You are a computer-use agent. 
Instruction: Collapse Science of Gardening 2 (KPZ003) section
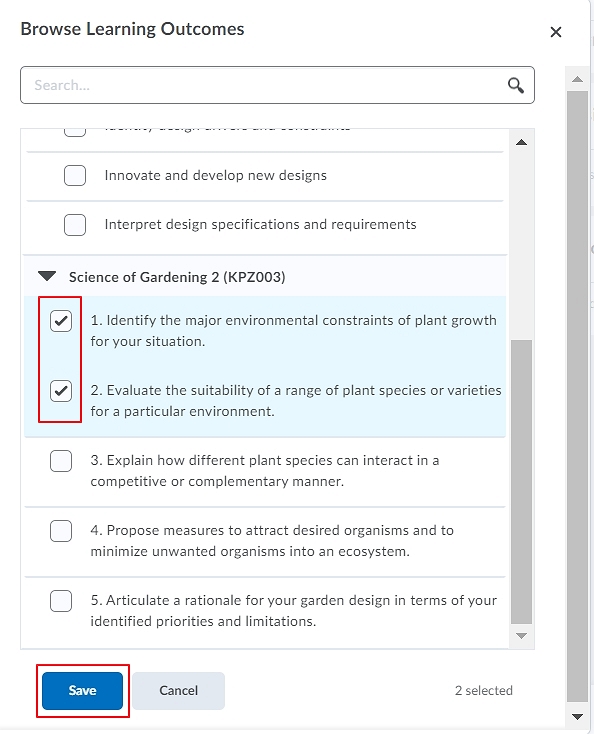(47, 276)
